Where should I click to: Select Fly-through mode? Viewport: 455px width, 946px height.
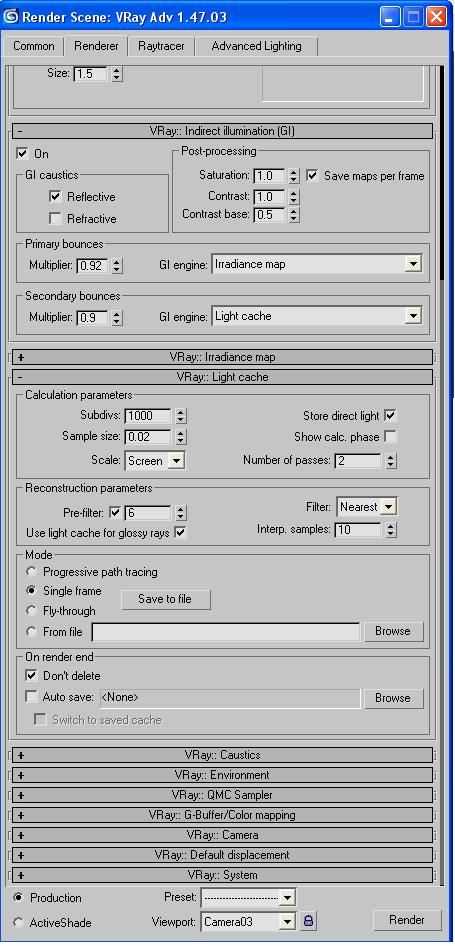(31, 611)
